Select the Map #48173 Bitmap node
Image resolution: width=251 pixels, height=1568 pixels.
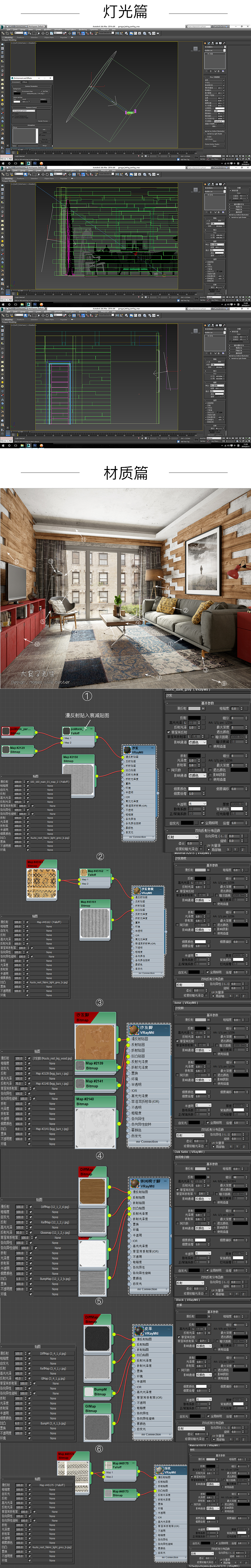point(120,1493)
